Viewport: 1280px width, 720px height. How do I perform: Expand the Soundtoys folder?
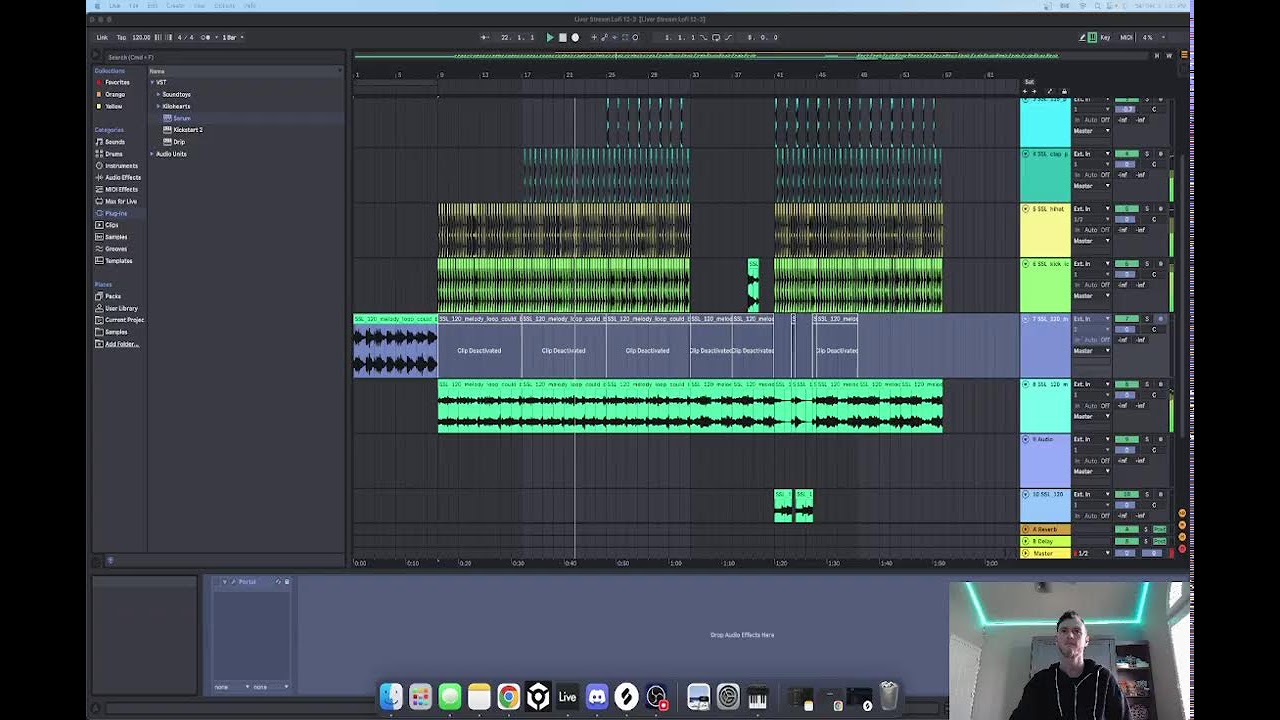pos(158,94)
